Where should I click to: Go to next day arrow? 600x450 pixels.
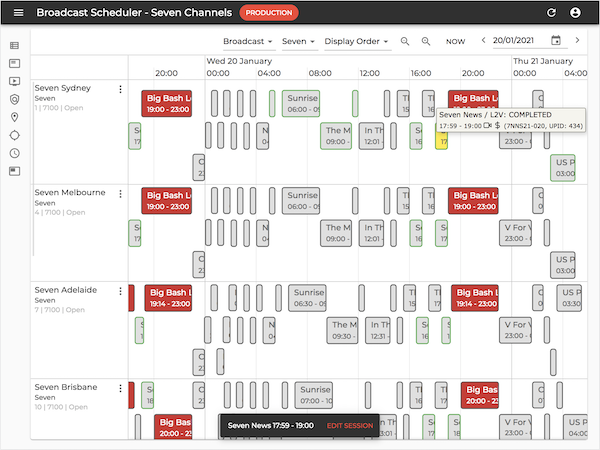tap(577, 40)
